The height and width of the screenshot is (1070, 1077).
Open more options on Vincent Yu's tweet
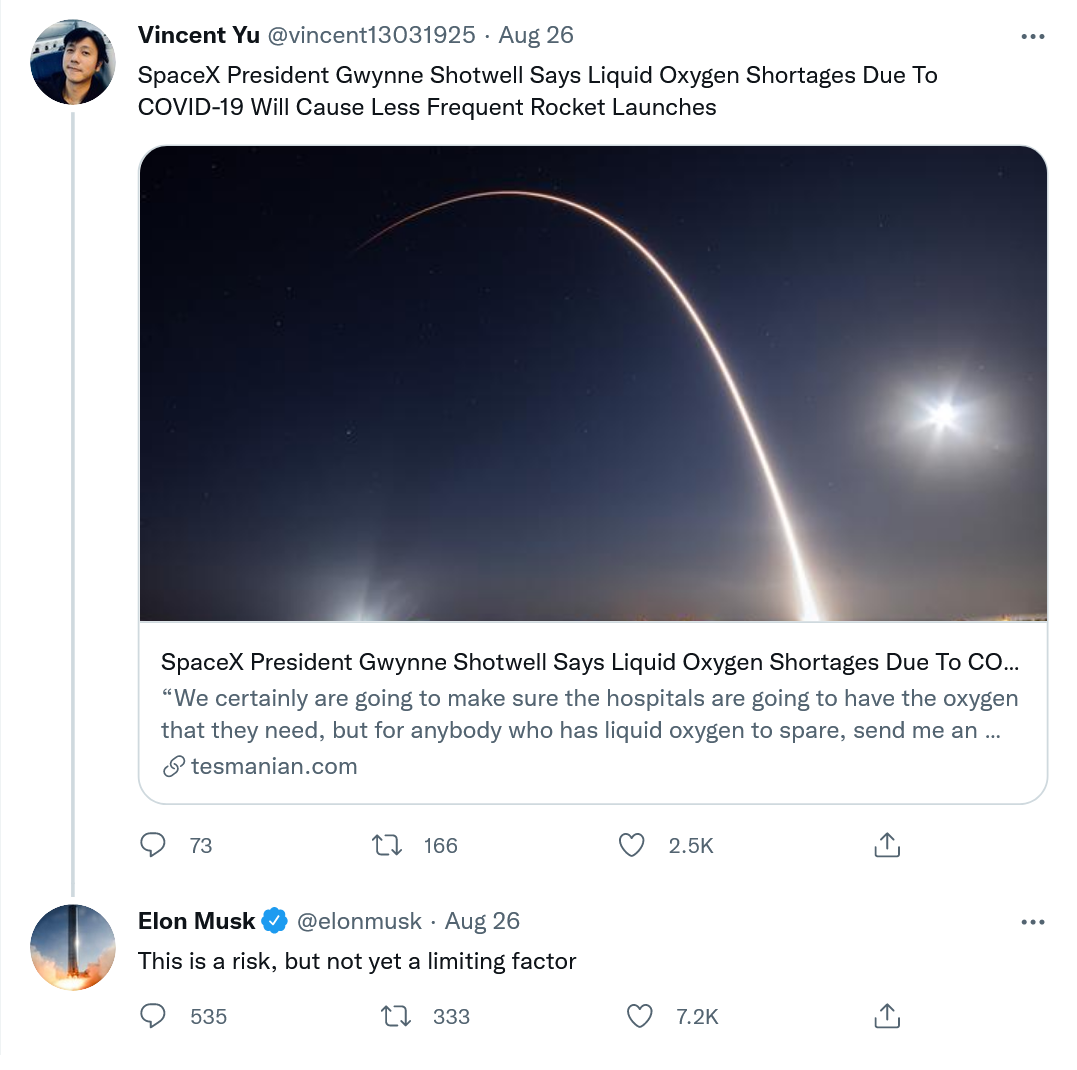coord(1032,36)
